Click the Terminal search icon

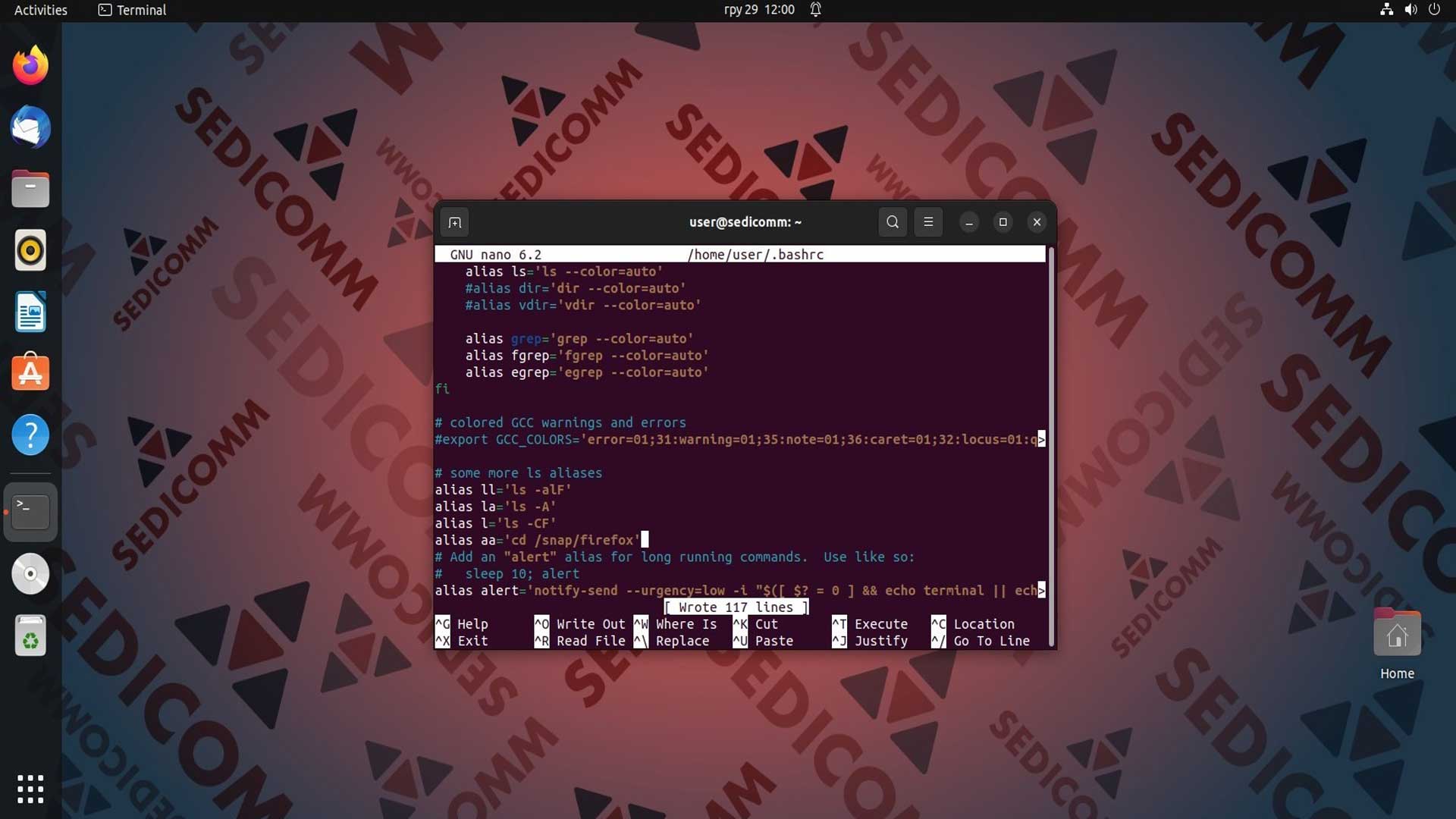click(893, 222)
